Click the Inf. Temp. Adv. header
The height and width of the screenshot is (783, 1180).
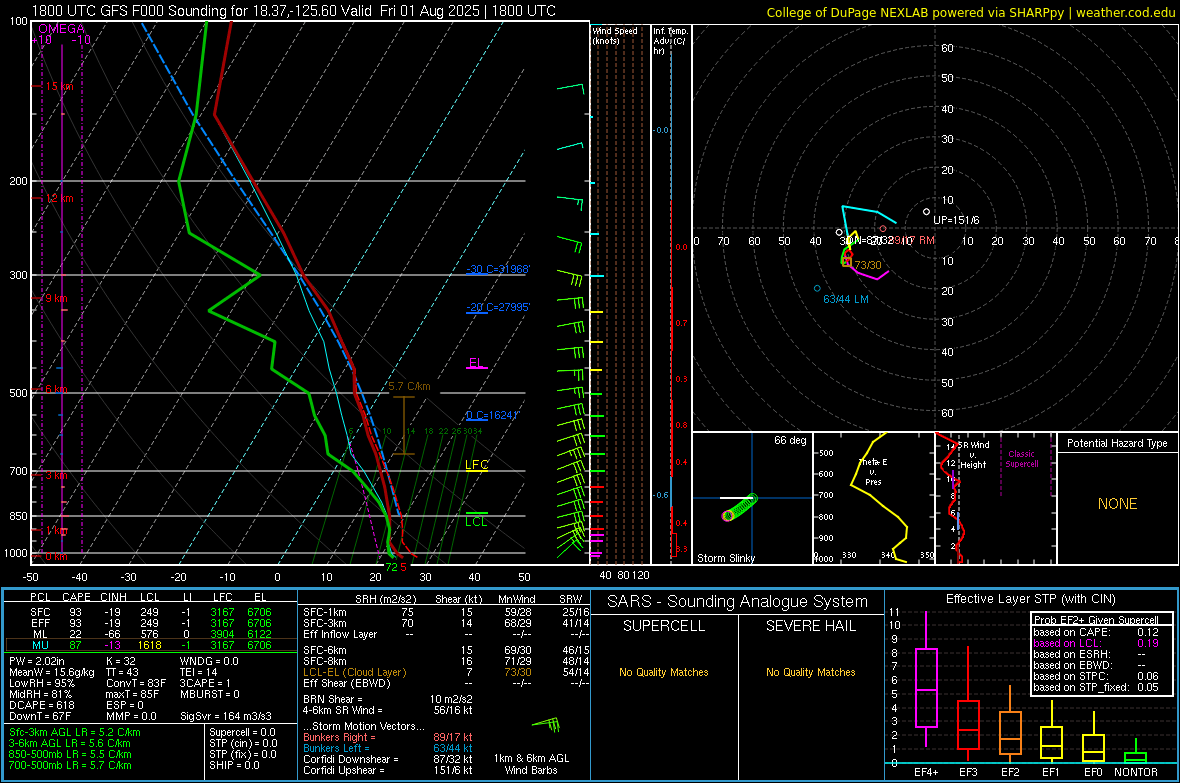pyautogui.click(x=670, y=41)
